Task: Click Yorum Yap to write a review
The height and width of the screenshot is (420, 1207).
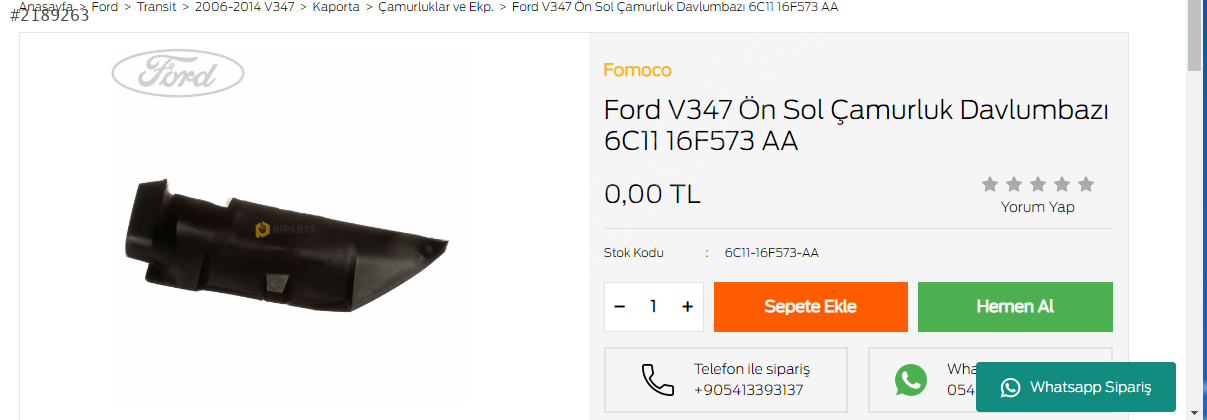Action: 1038,207
